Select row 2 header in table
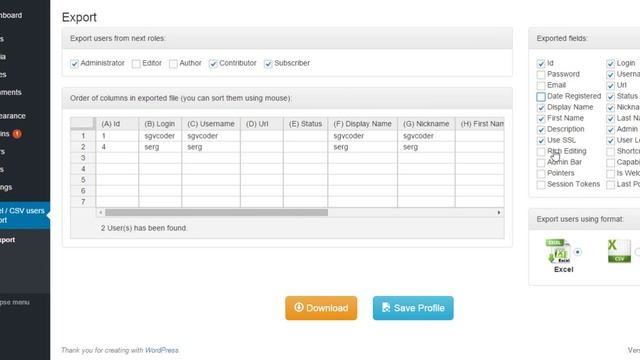 click(83, 147)
